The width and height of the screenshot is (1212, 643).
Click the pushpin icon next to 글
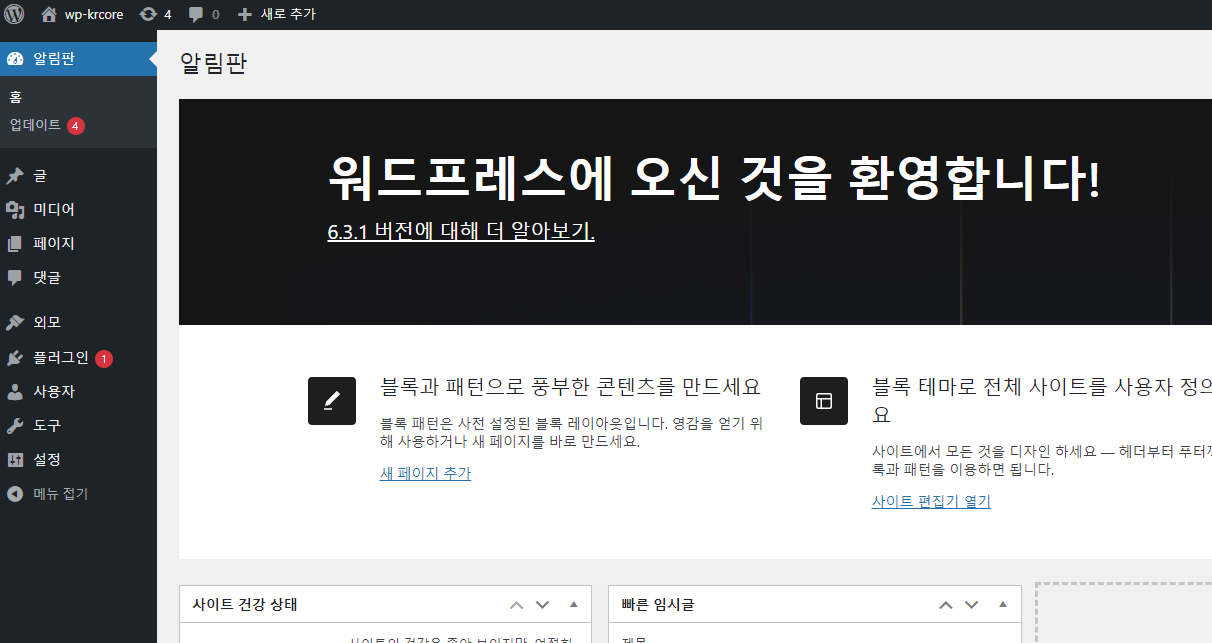click(15, 176)
